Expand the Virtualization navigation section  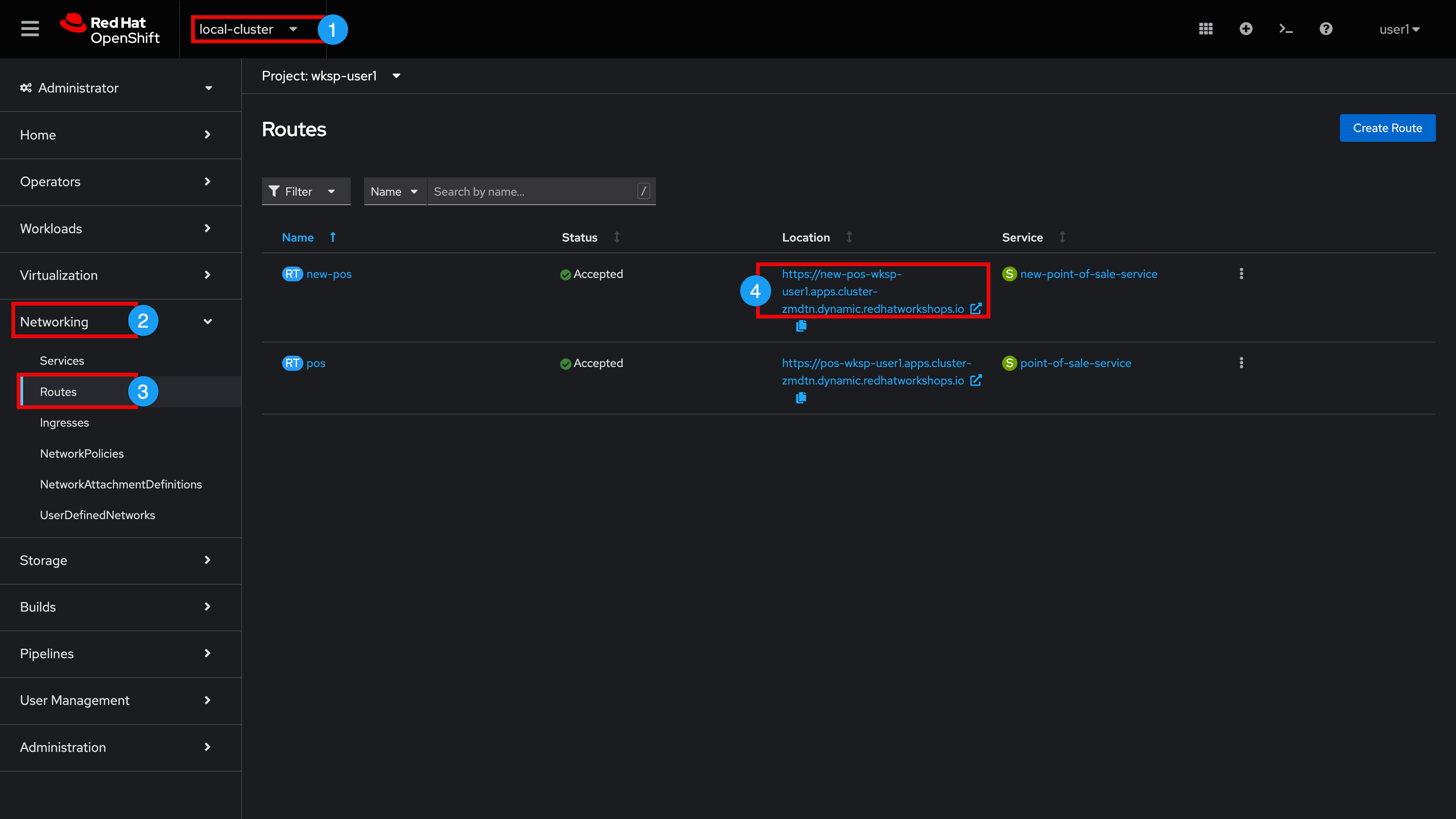click(x=121, y=275)
